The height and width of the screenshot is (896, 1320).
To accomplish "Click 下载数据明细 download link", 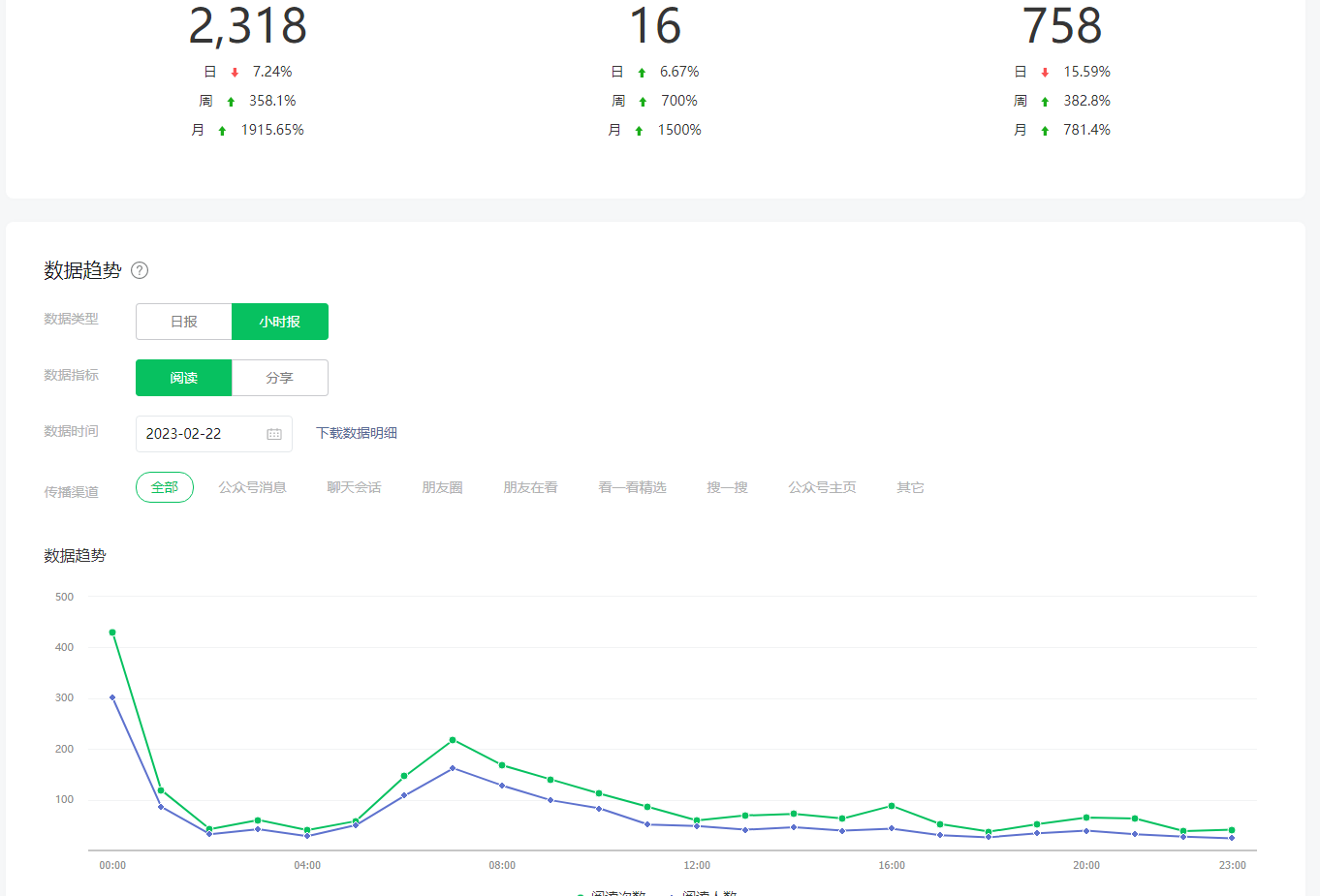I will pyautogui.click(x=357, y=433).
